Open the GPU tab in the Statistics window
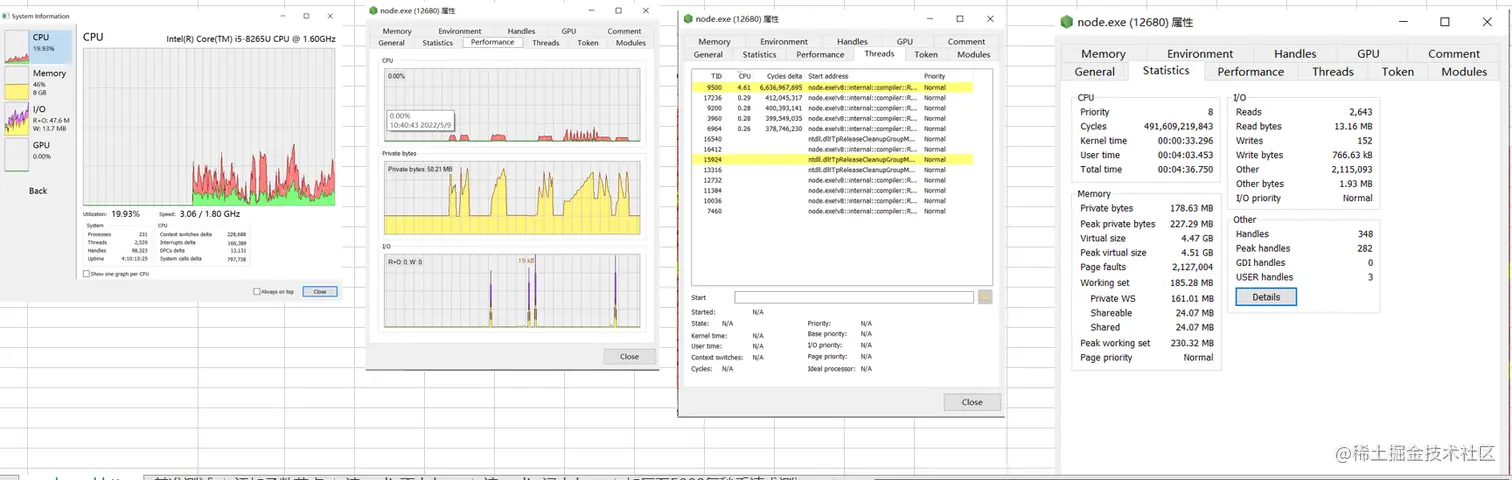 (1368, 54)
